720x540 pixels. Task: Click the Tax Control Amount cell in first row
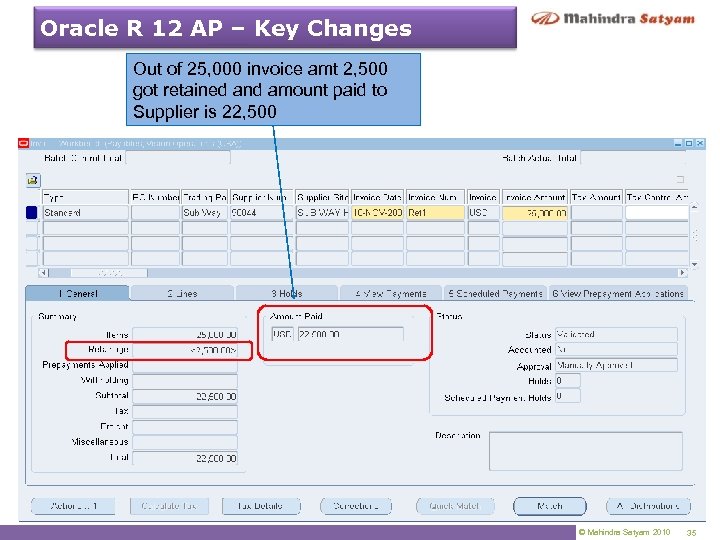tap(657, 213)
